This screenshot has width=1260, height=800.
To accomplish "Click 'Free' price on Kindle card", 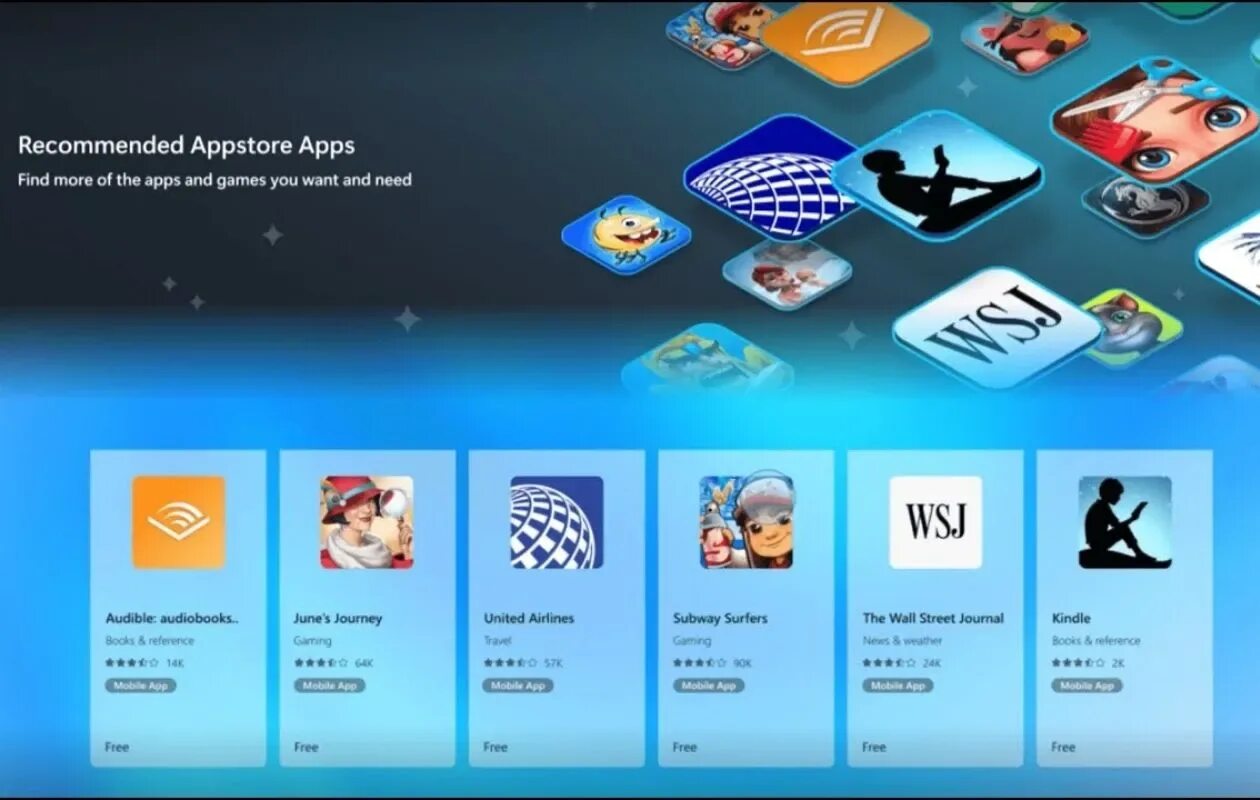I will click(1064, 747).
